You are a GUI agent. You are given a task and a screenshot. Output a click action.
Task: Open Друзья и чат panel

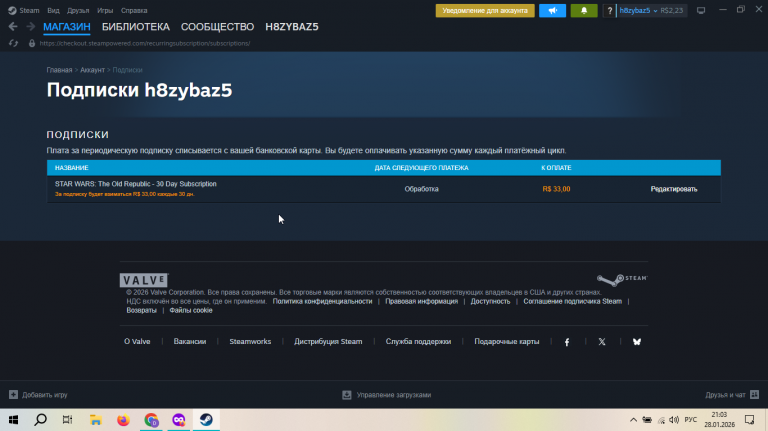pos(732,395)
